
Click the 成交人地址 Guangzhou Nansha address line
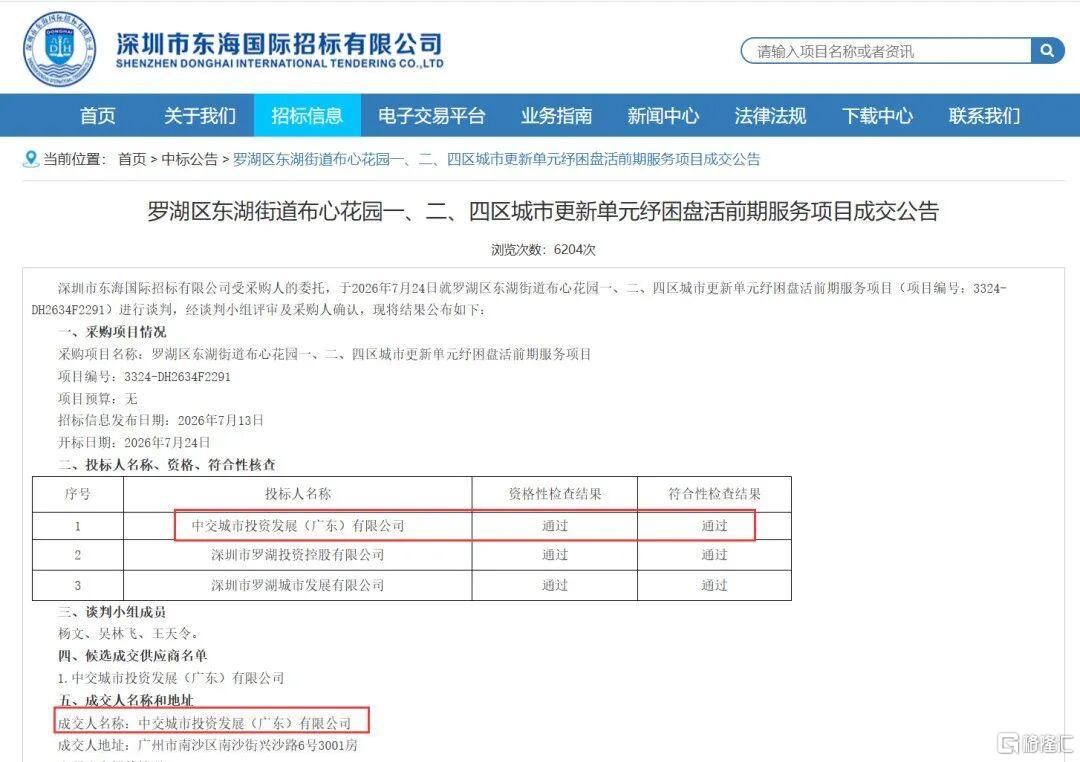click(207, 745)
